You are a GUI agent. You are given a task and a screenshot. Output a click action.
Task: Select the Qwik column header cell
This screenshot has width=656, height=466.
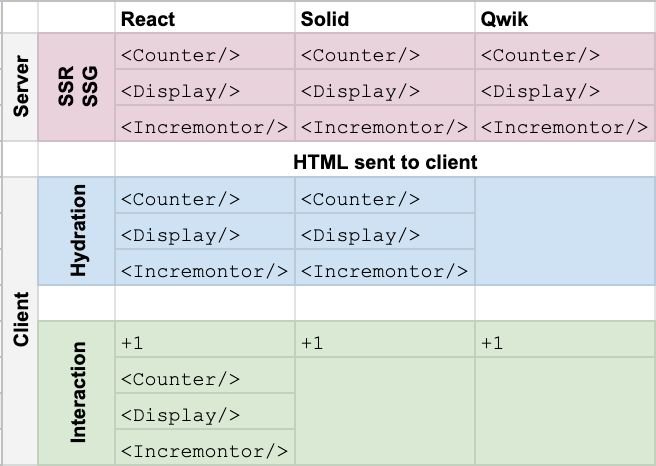click(565, 19)
